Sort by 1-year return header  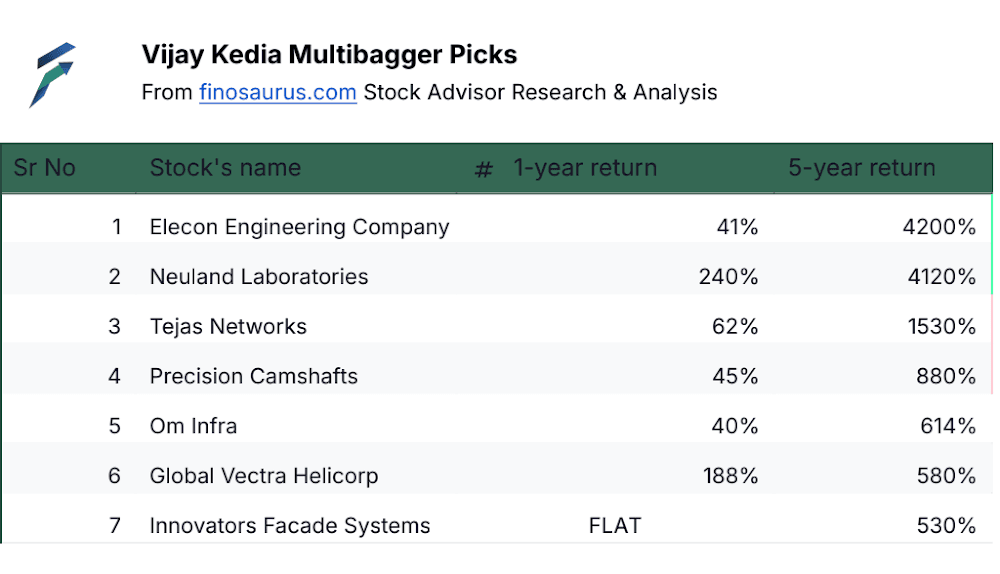click(x=585, y=168)
